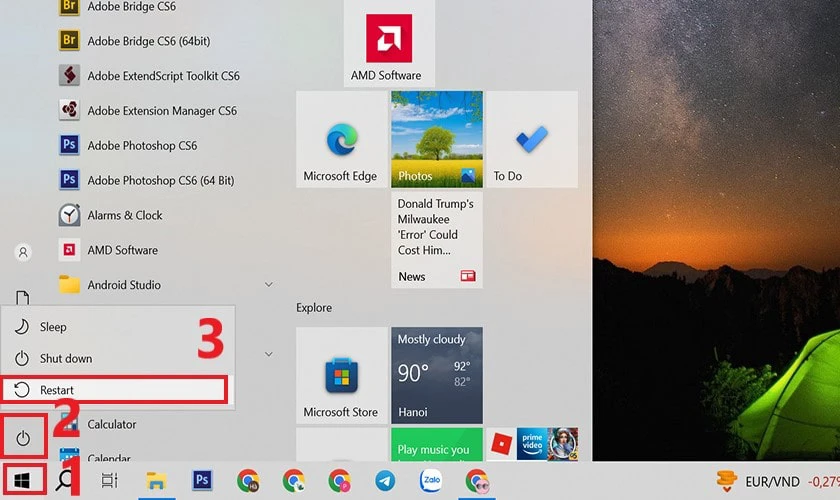Open Documents icon in the Start rail
Image resolution: width=840 pixels, height=500 pixels.
pos(22,297)
